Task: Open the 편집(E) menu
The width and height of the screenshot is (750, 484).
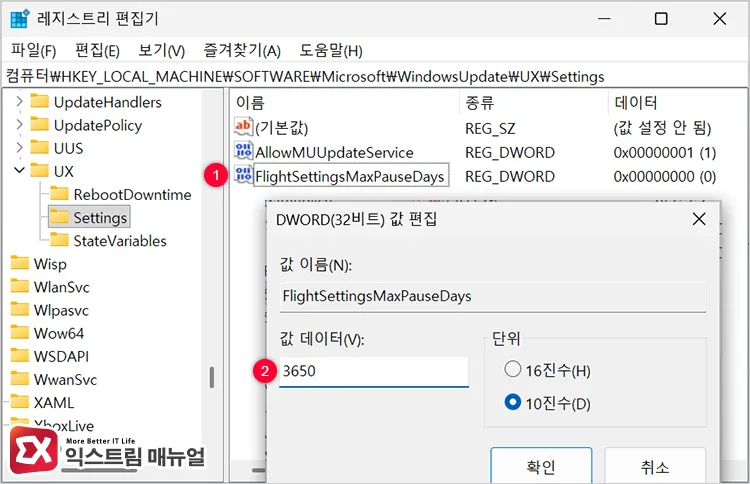Action: click(97, 50)
